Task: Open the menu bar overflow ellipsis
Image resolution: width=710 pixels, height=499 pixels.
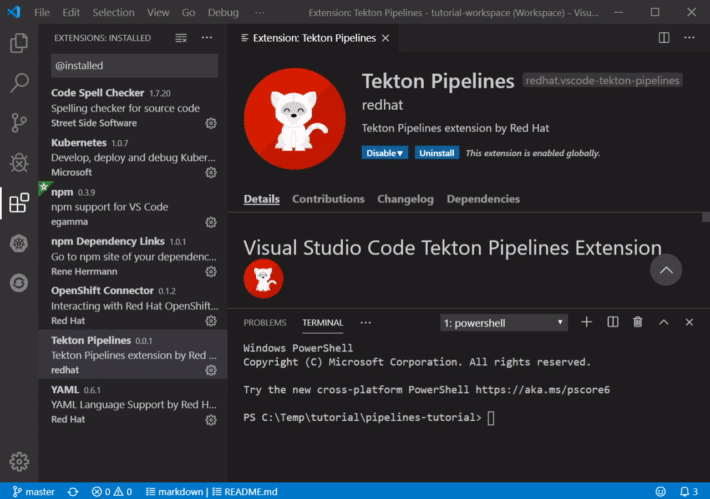Action: point(259,13)
